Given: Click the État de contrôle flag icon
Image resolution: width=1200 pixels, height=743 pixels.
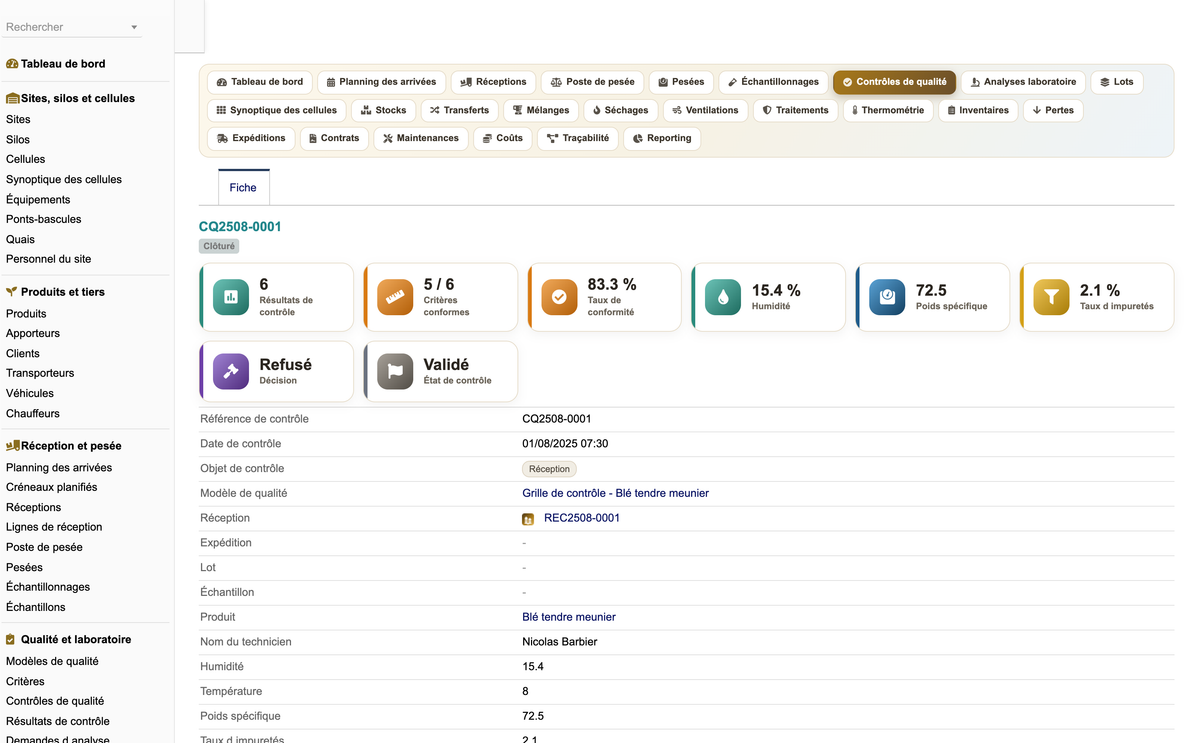Looking at the screenshot, I should (395, 371).
